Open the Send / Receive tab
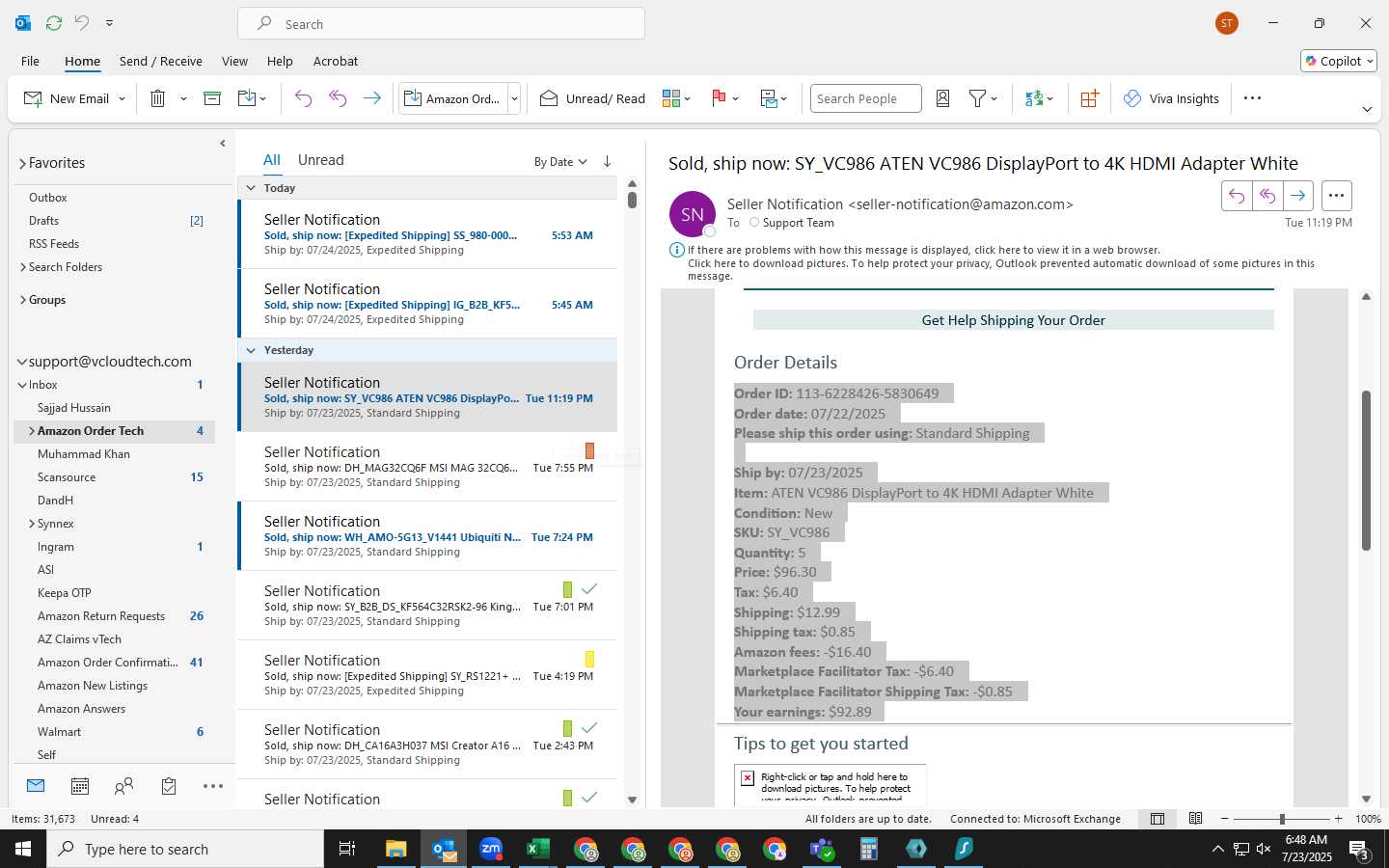Screen dimensions: 1389x868 161,61
